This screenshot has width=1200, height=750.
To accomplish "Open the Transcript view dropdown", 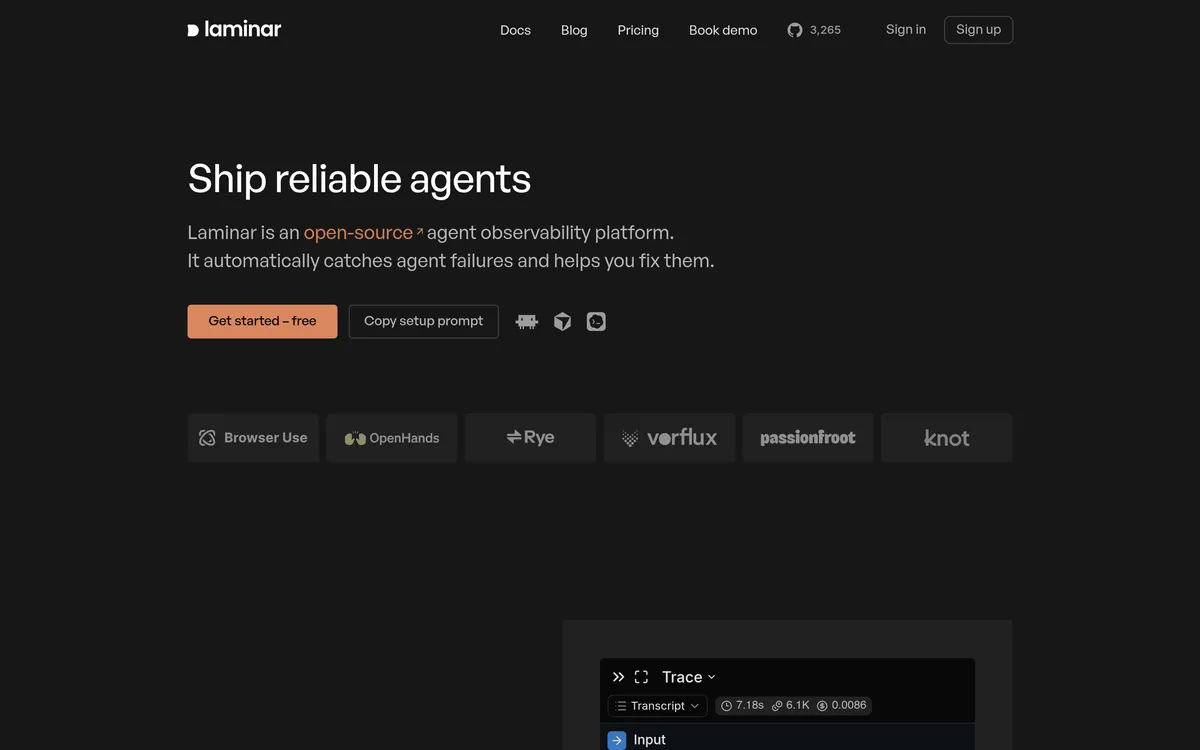I will click(x=657, y=706).
